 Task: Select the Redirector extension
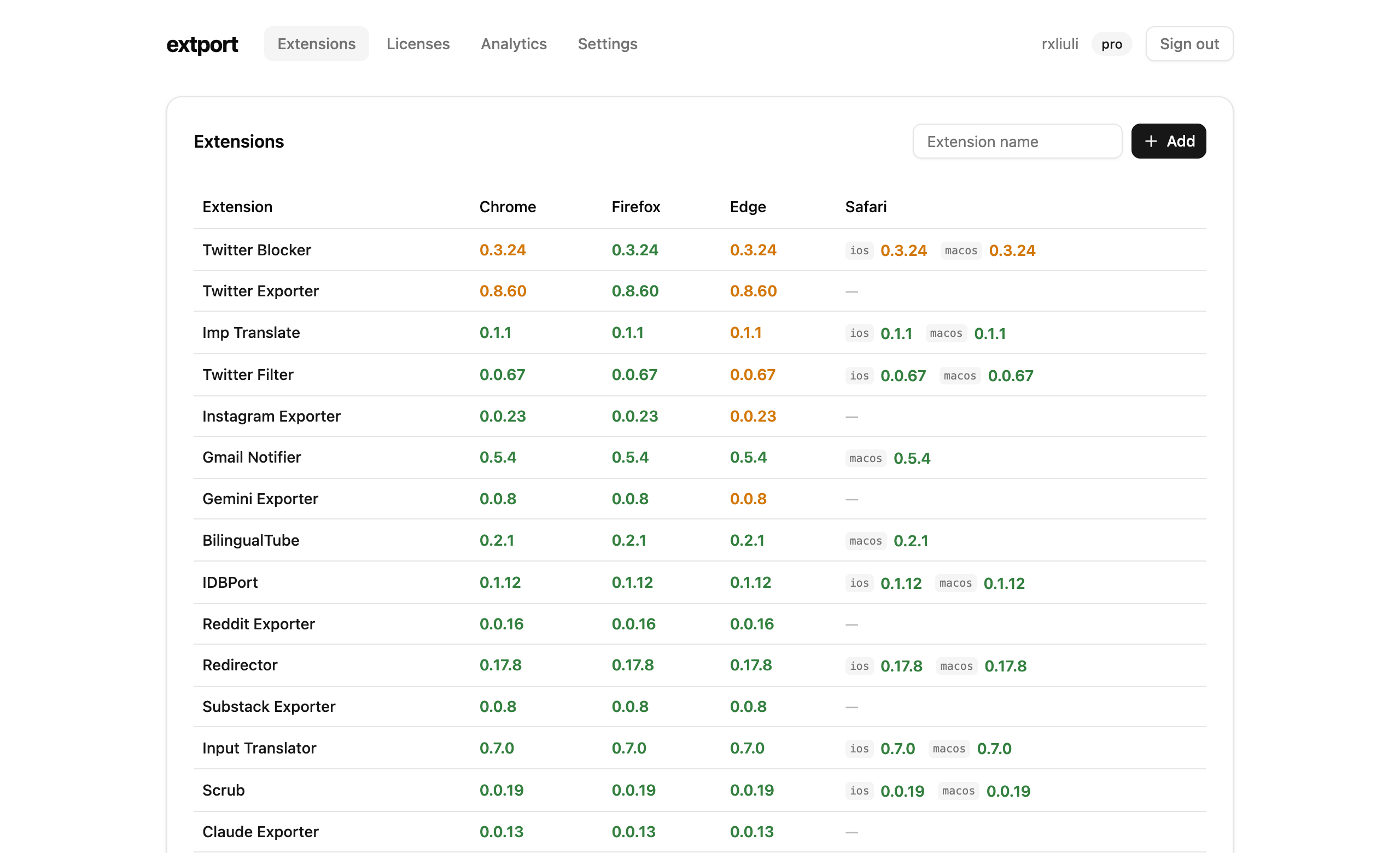coord(240,664)
